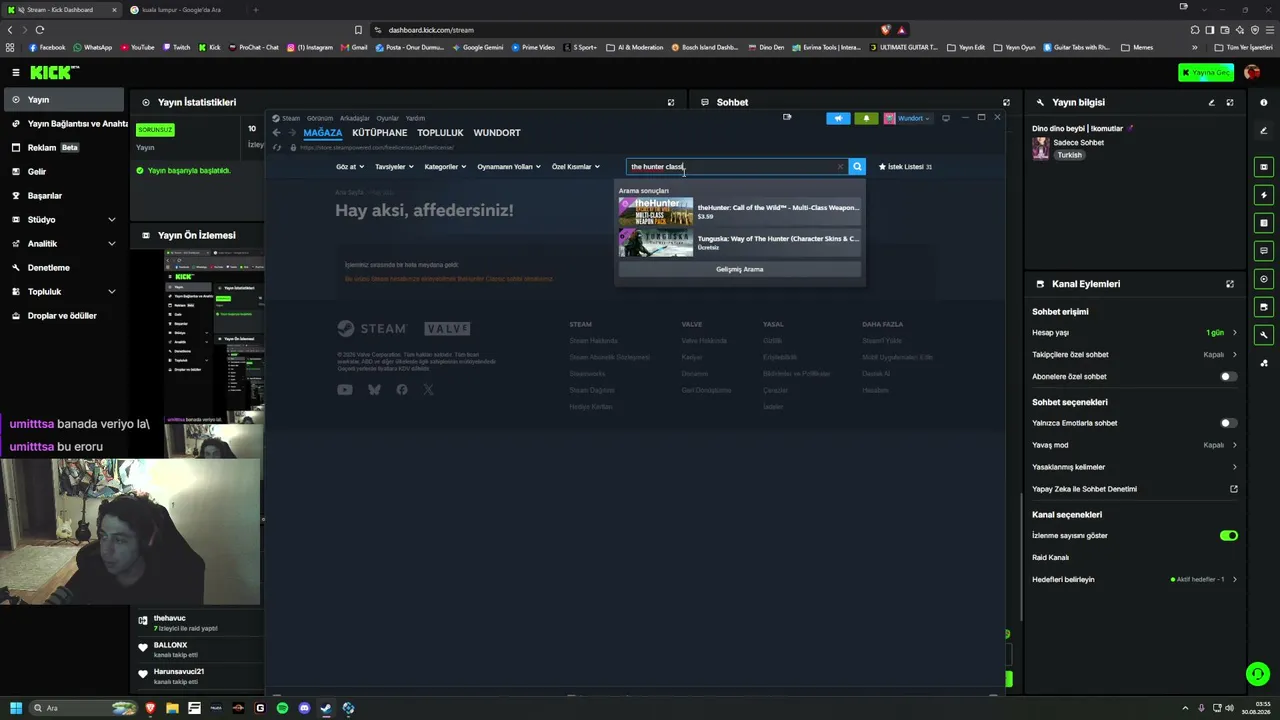Expand the Analitik sidebar section

tap(62, 244)
